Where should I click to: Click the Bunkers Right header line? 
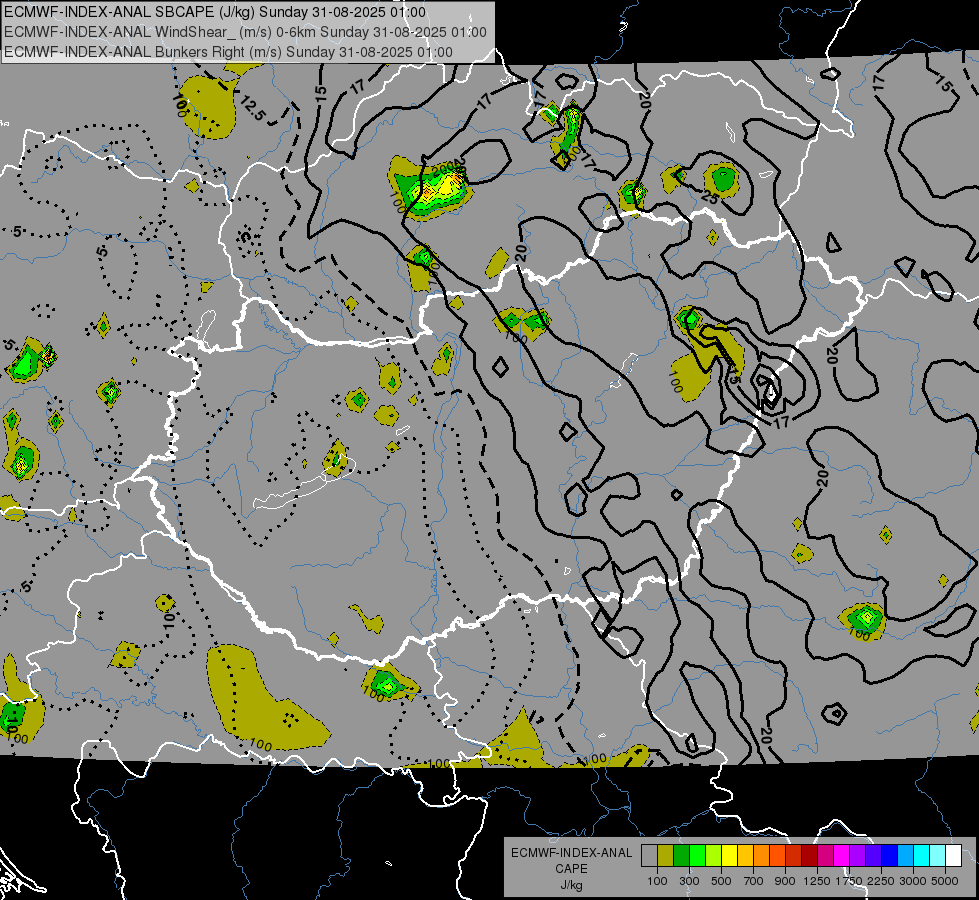pos(228,52)
